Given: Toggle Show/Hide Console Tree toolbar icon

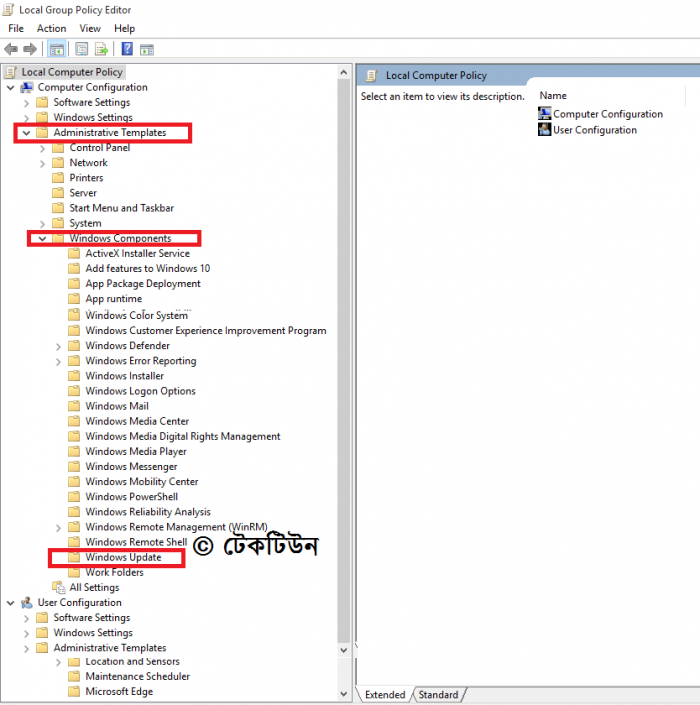Looking at the screenshot, I should pos(57,49).
